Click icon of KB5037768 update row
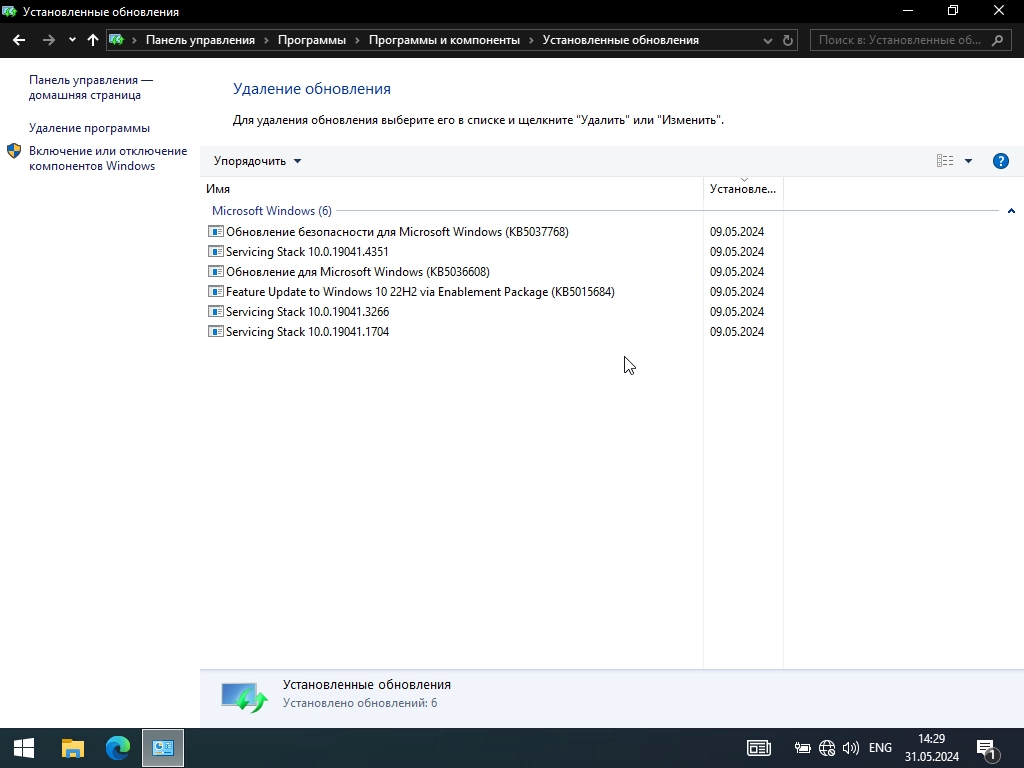1024x768 pixels. 216,231
